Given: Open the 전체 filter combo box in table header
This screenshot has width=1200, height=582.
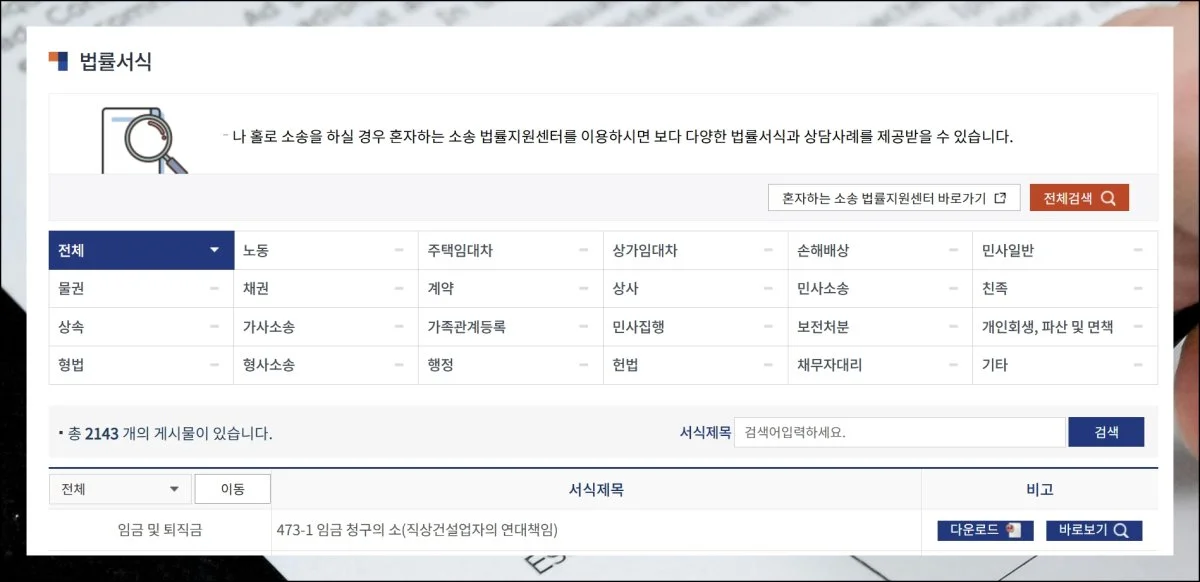Looking at the screenshot, I should pos(120,489).
